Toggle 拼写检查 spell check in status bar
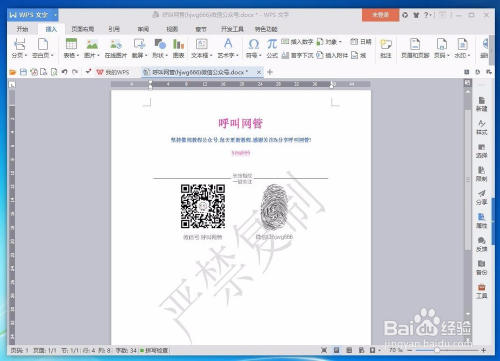 (x=154, y=350)
